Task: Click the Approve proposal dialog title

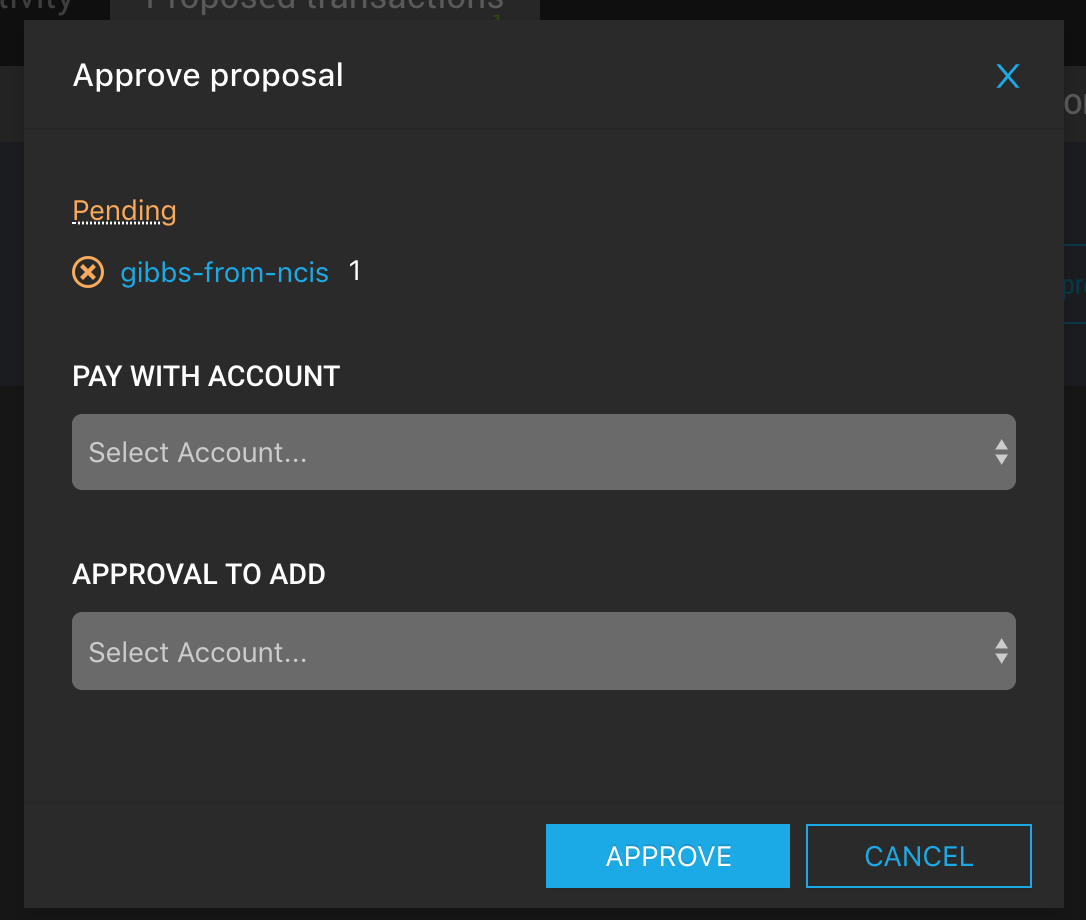Action: pyautogui.click(x=208, y=76)
